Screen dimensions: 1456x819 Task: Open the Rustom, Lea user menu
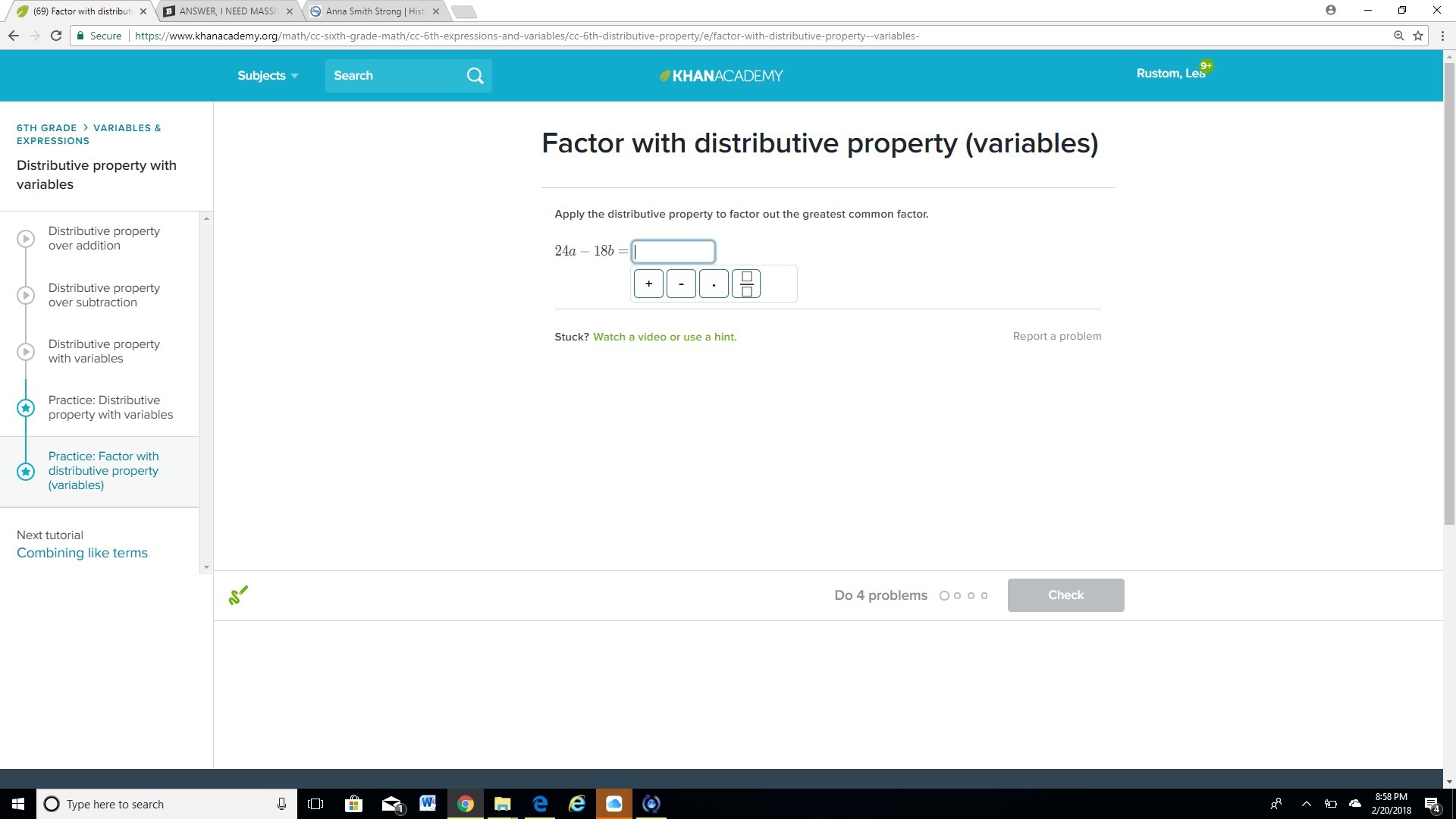1170,74
